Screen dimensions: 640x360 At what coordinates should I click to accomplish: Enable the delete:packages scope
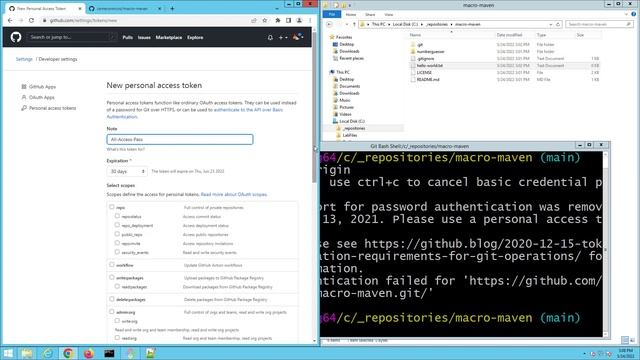pos(112,299)
